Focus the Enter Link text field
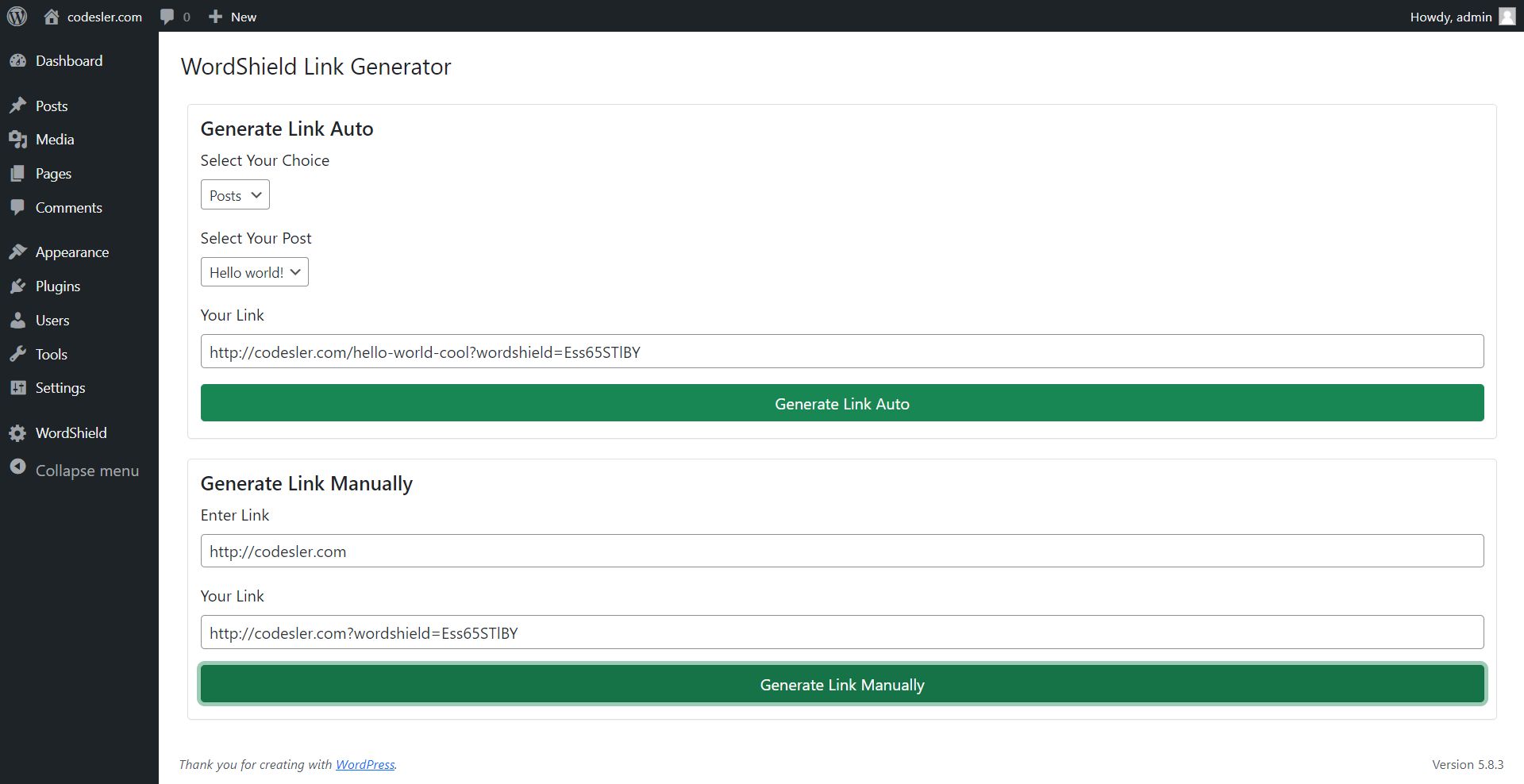This screenshot has height=784, width=1524. pyautogui.click(x=841, y=551)
